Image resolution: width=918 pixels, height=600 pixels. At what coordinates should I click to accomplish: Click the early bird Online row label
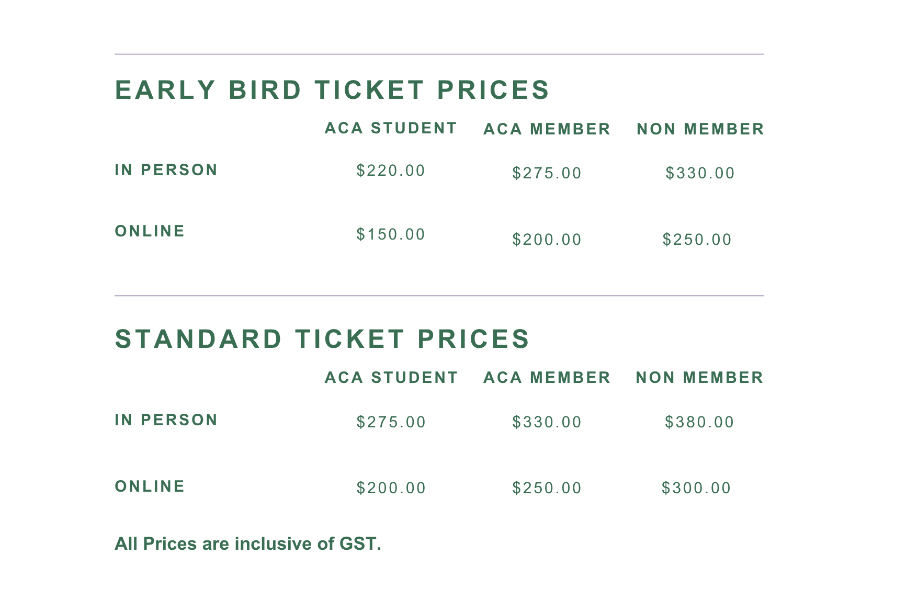(x=150, y=231)
